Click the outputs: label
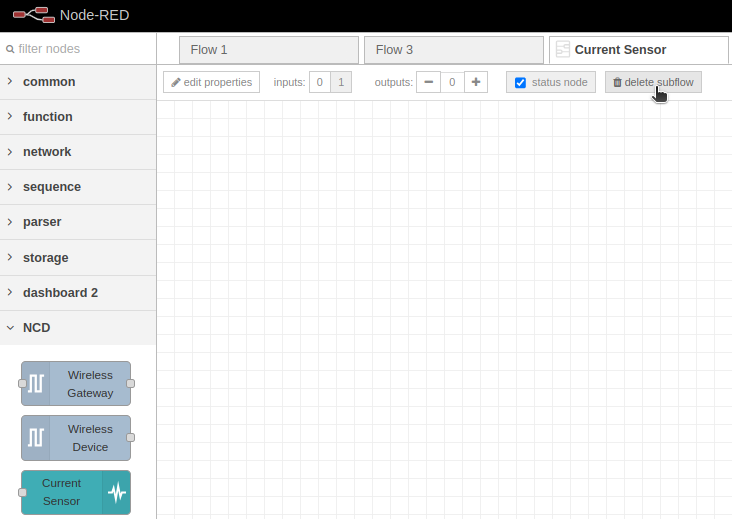Image resolution: width=732 pixels, height=519 pixels. (x=394, y=83)
